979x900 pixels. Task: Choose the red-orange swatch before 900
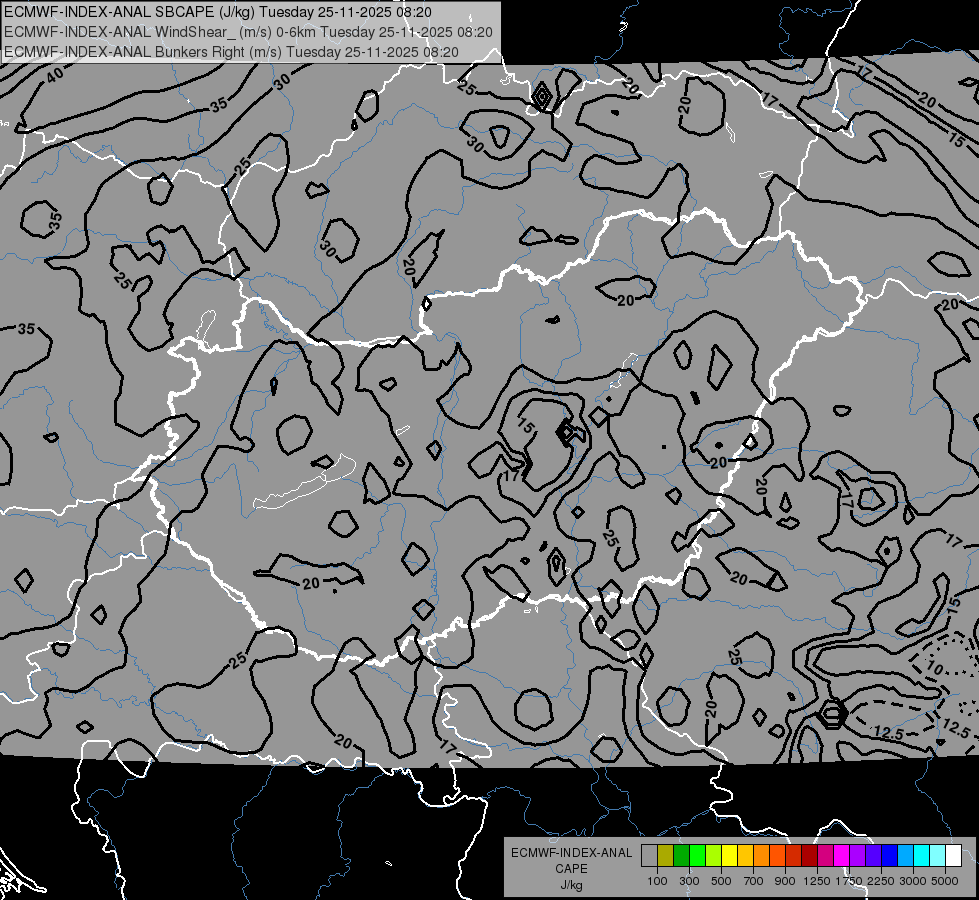click(x=778, y=855)
